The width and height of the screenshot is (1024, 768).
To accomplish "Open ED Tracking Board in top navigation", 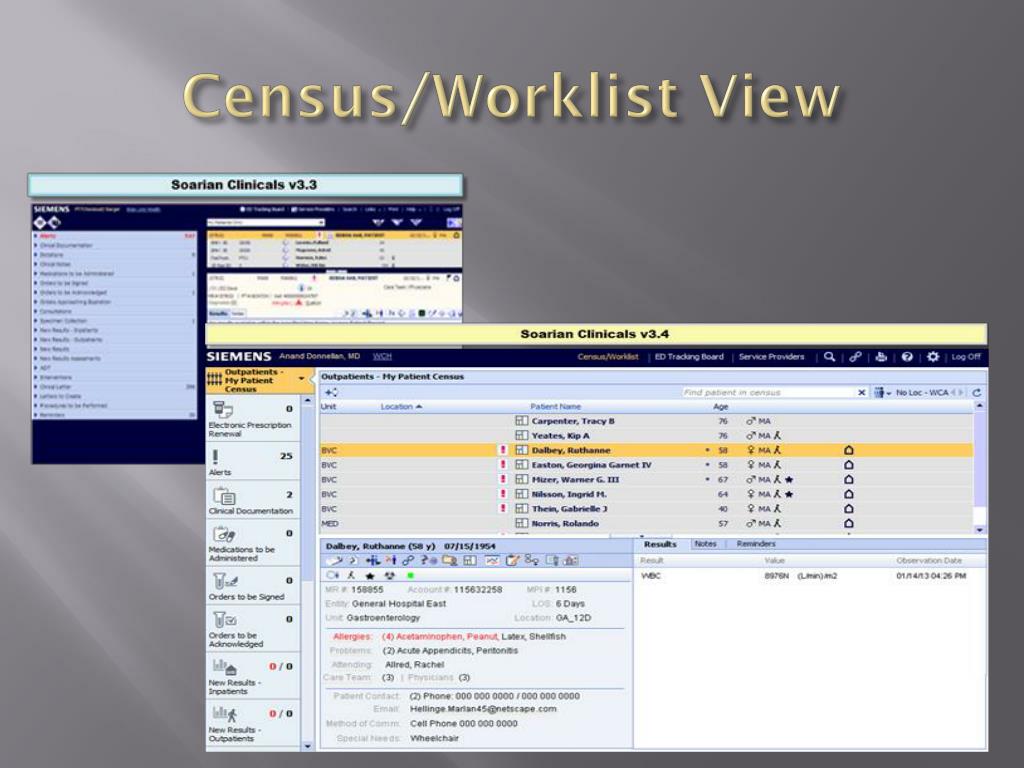I will tap(689, 357).
